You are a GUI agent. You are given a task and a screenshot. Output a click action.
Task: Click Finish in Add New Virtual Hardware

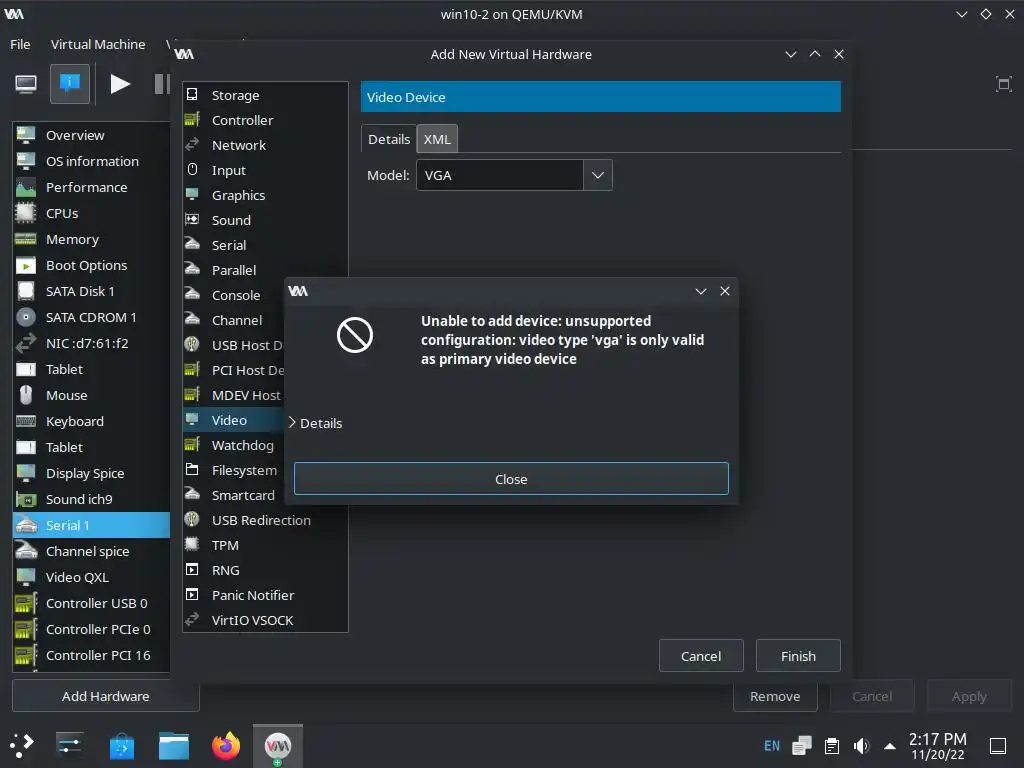tap(798, 656)
